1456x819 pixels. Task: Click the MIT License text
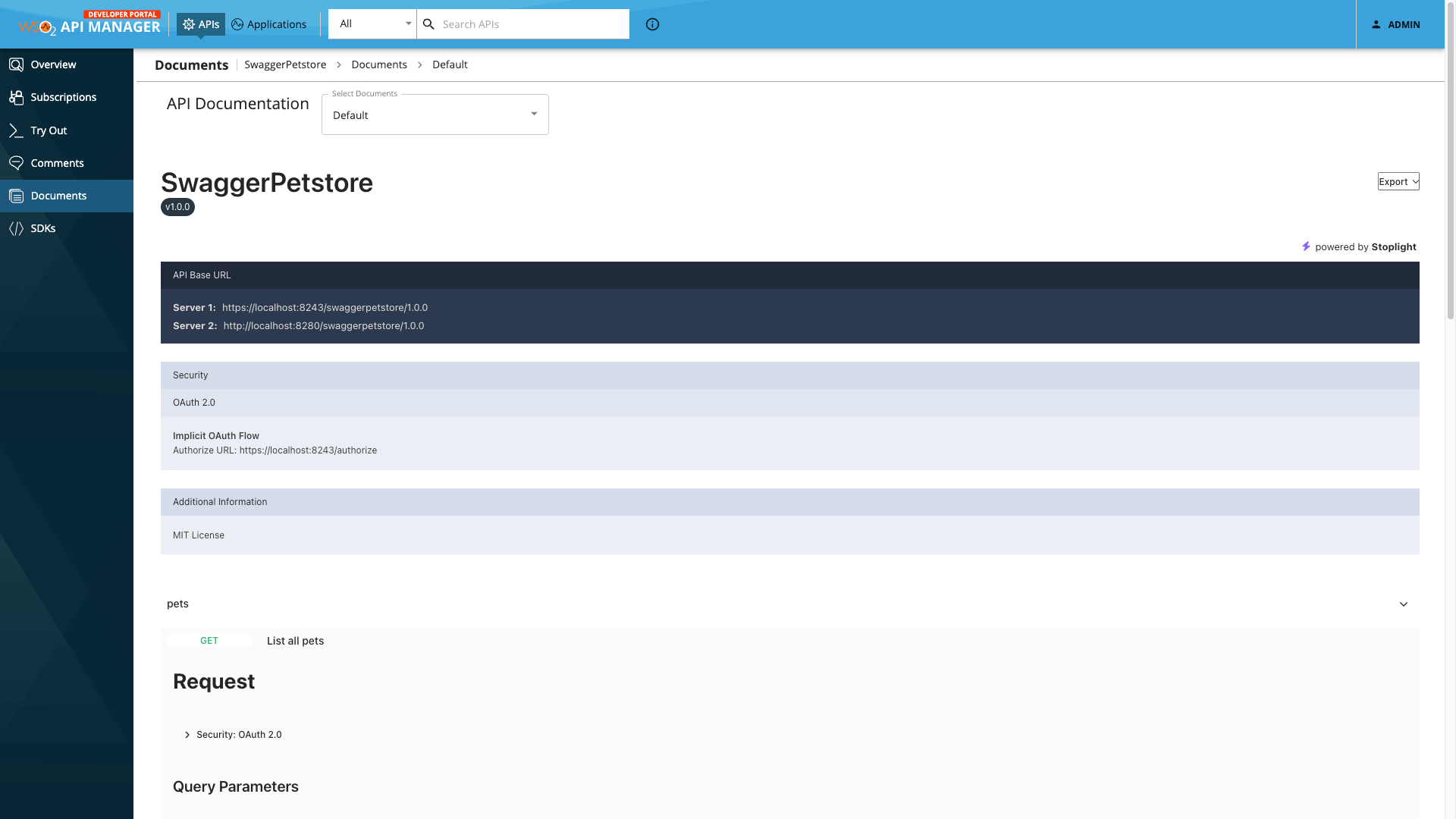[199, 535]
